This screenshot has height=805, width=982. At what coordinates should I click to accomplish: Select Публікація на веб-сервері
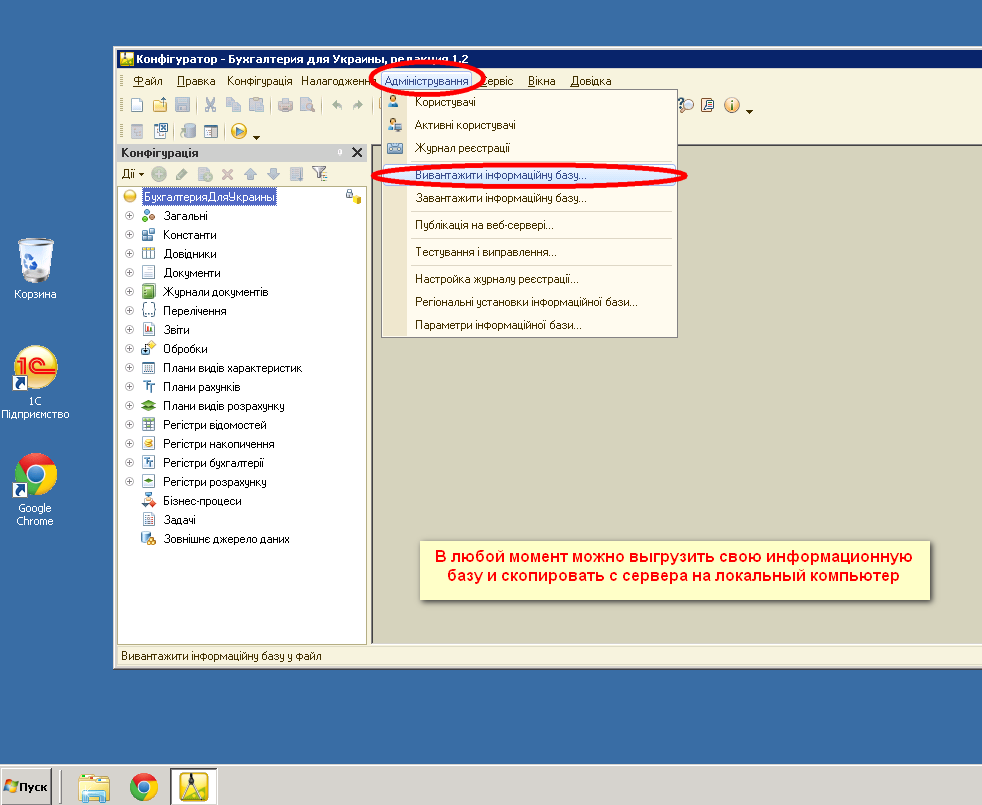(x=529, y=226)
